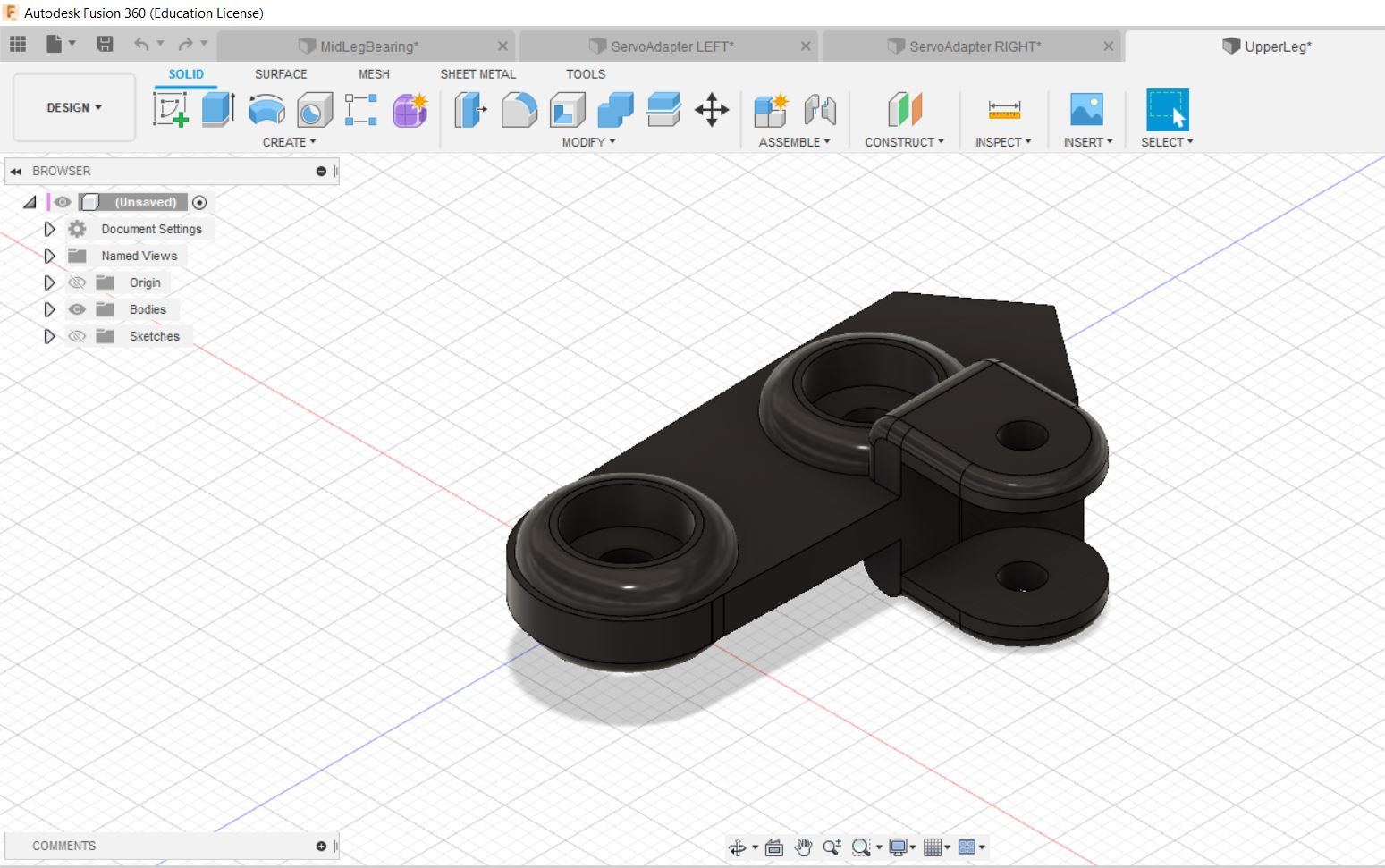Select the Extrude tool
This screenshot has height=868, width=1385.
(x=218, y=110)
